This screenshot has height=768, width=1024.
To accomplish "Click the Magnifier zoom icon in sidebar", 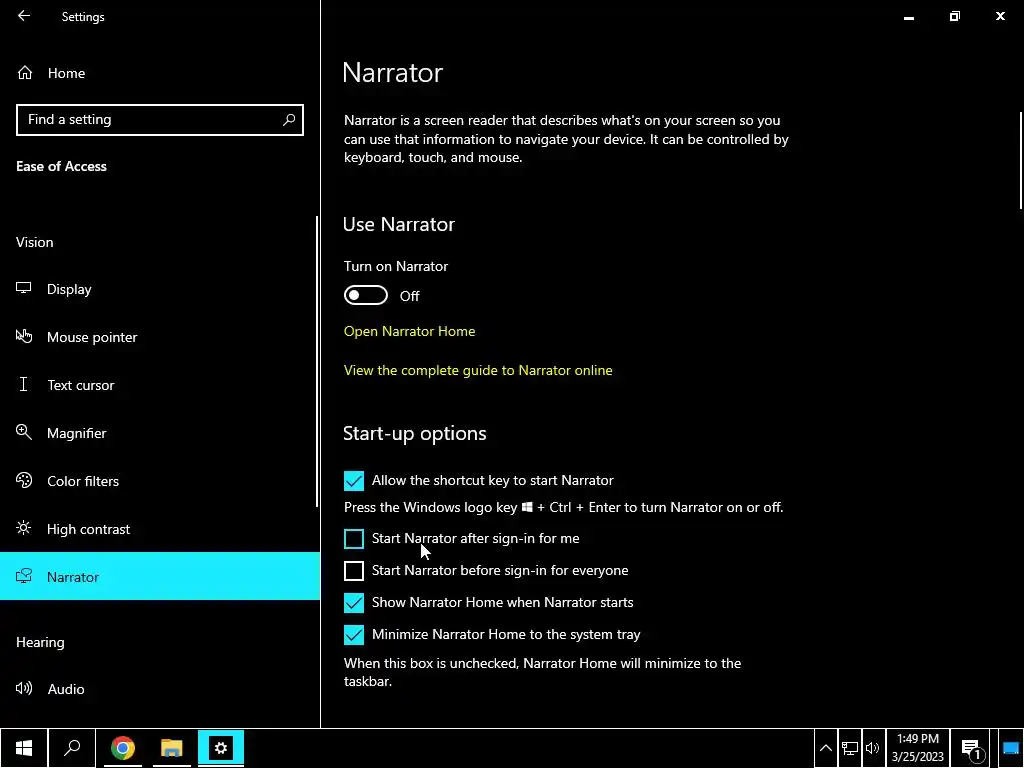I will (x=24, y=432).
